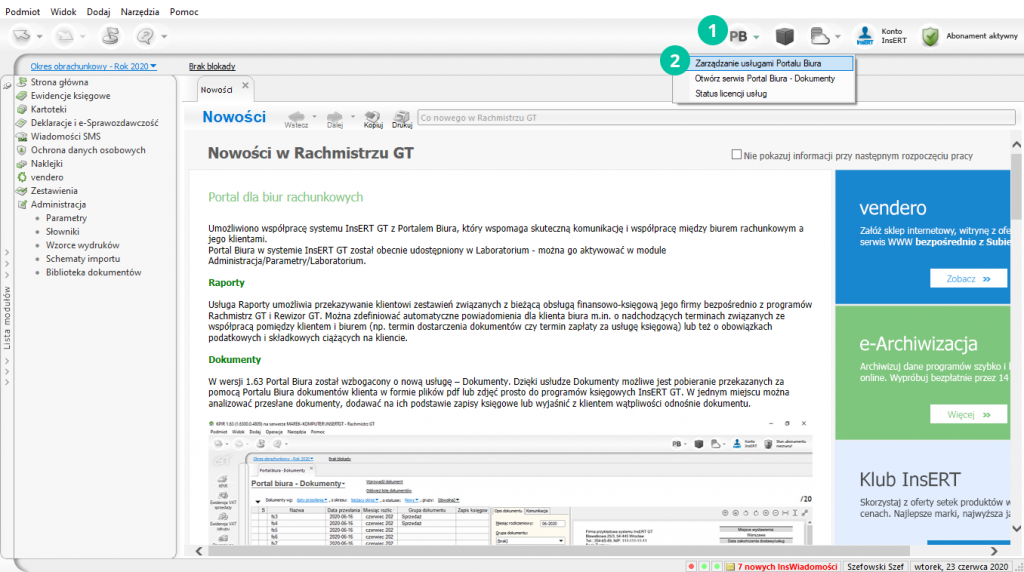Expand dropdown arrow of second toolbar icon

pyautogui.click(x=82, y=37)
